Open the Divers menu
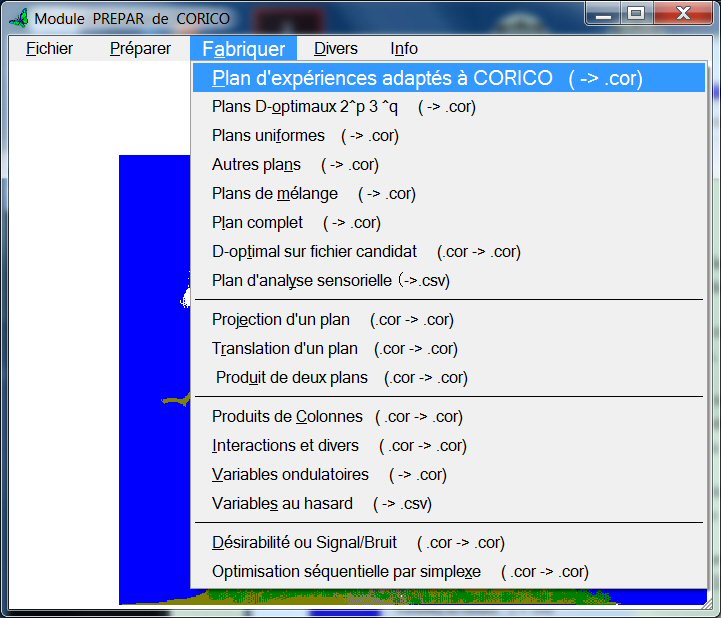721x618 pixels. coord(336,48)
